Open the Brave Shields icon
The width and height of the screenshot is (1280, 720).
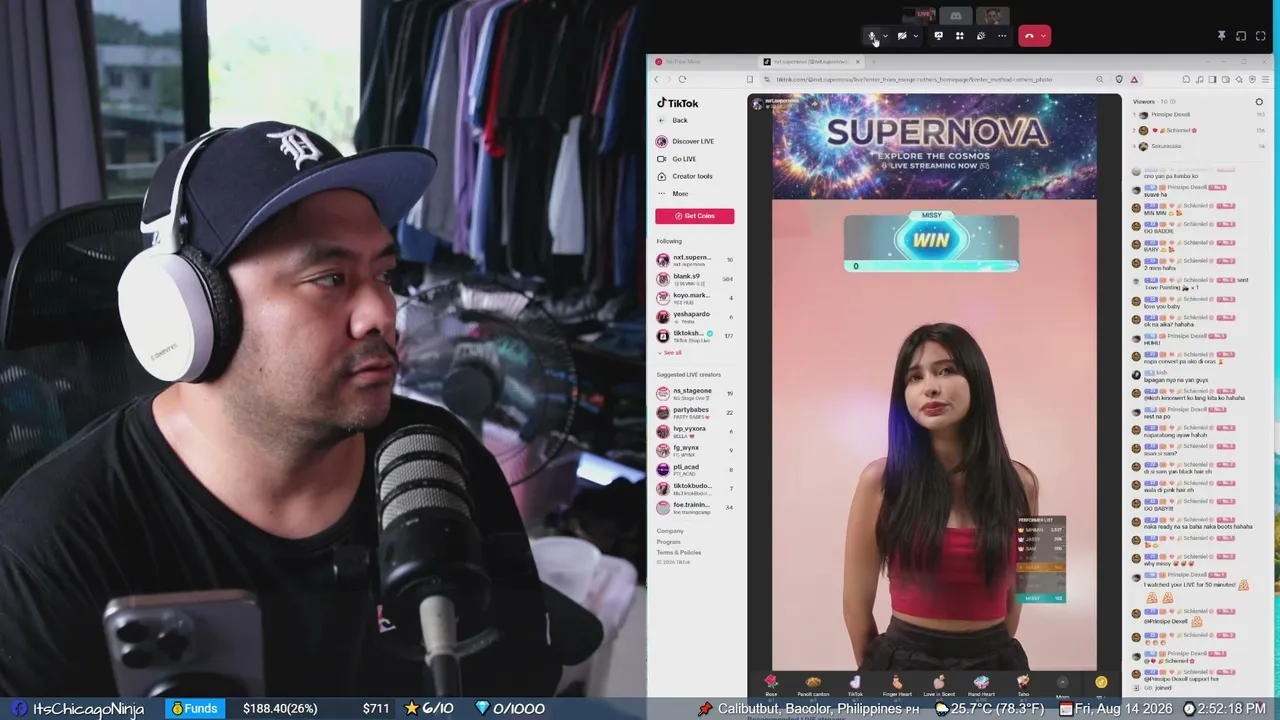click(1119, 79)
